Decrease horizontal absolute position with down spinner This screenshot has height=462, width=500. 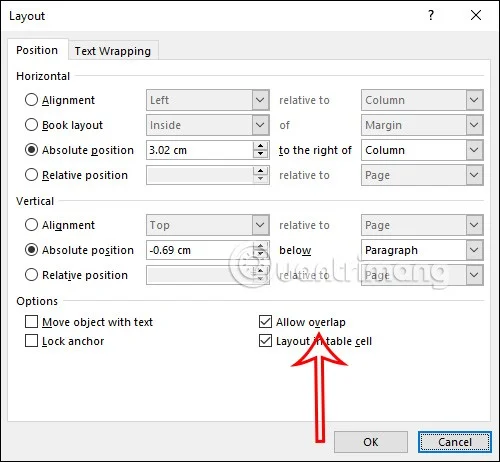click(x=260, y=154)
